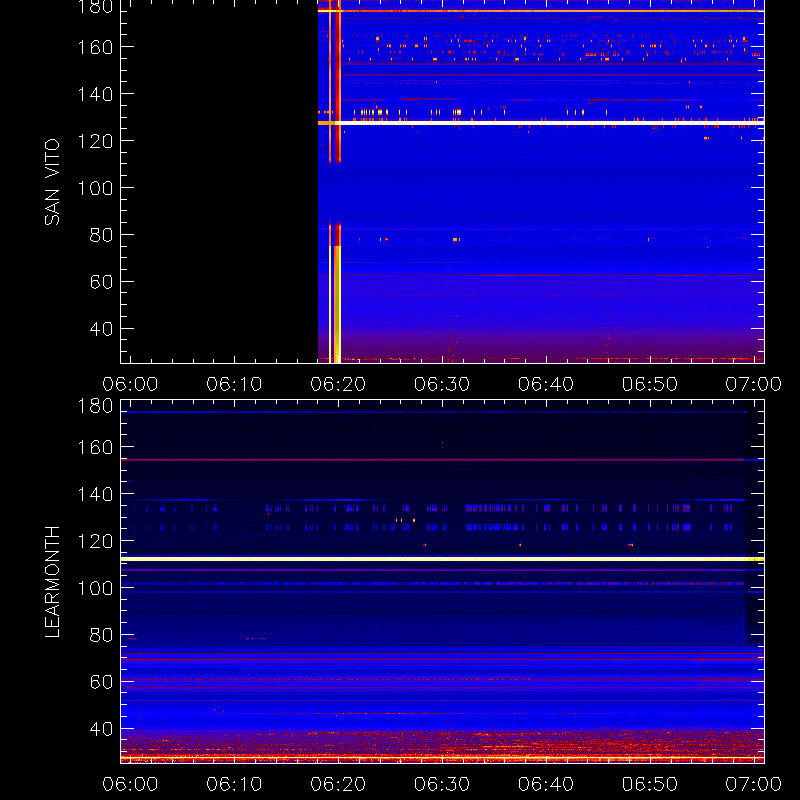
Task: Click 07:00 time label under San Vito plot
Action: coord(754,384)
